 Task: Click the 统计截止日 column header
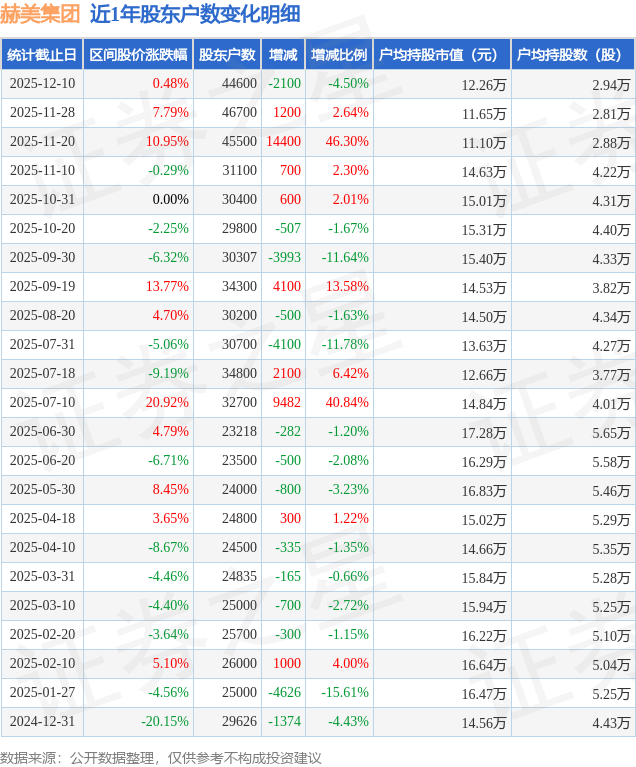pyautogui.click(x=40, y=55)
